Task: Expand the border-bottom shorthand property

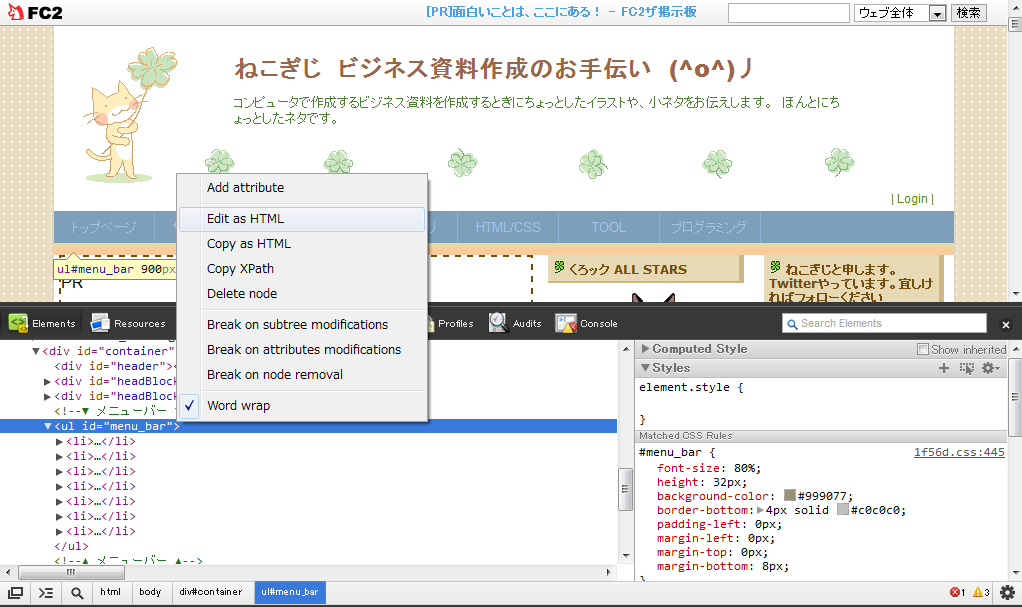Action: (x=760, y=510)
